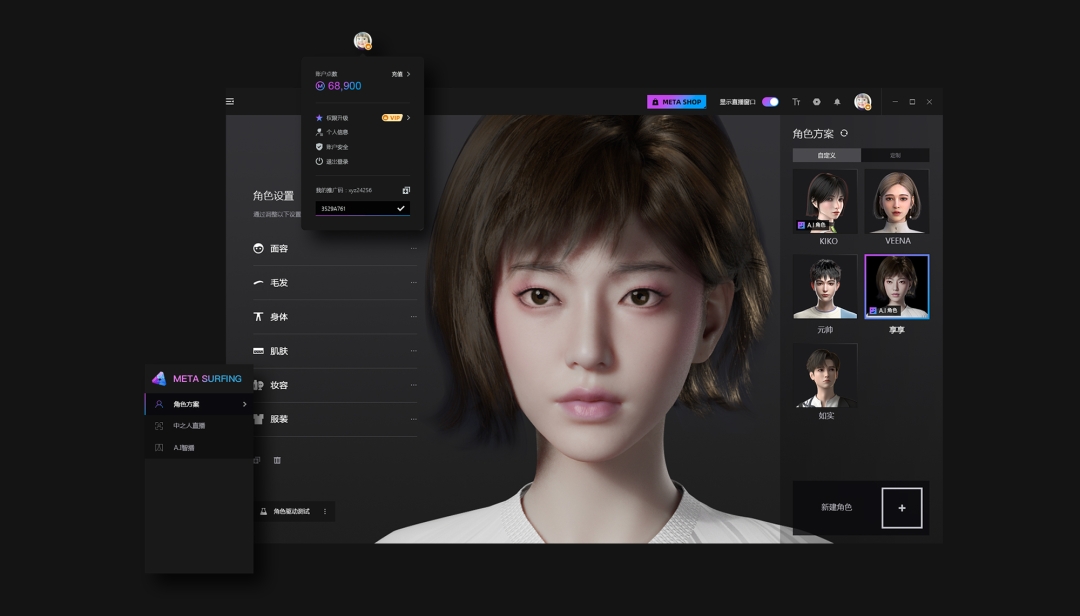Switch to the 定制 tab

coord(895,155)
